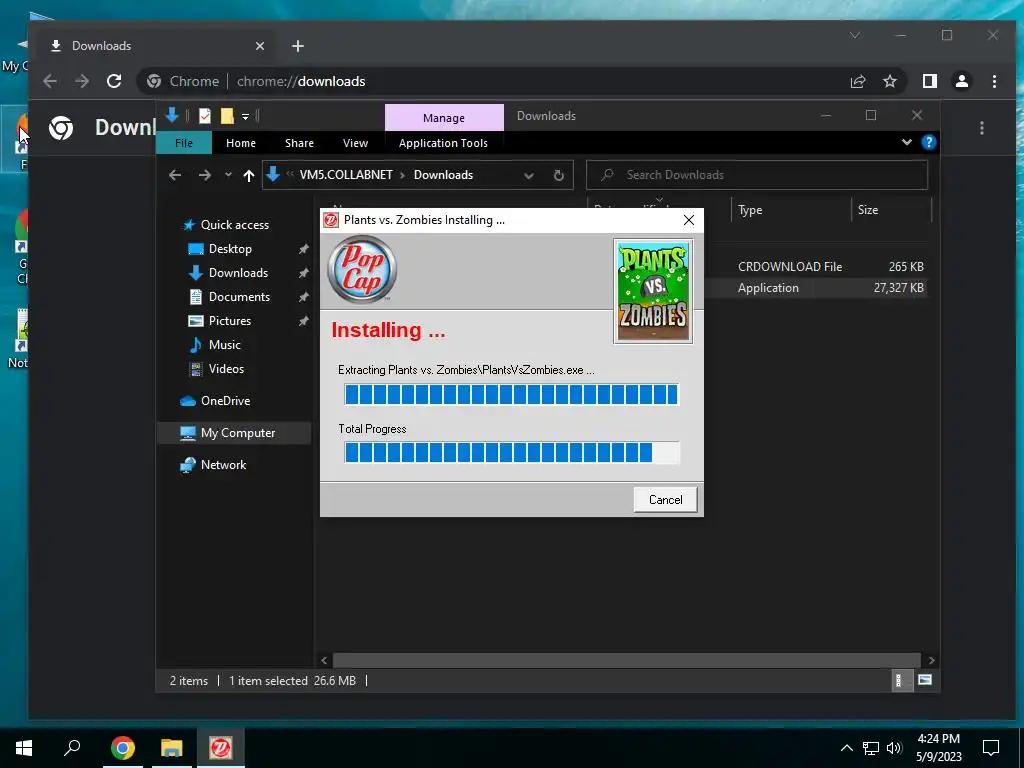Open Chrome profile icon
Screen dimensions: 1024x768
pyautogui.click(x=962, y=81)
